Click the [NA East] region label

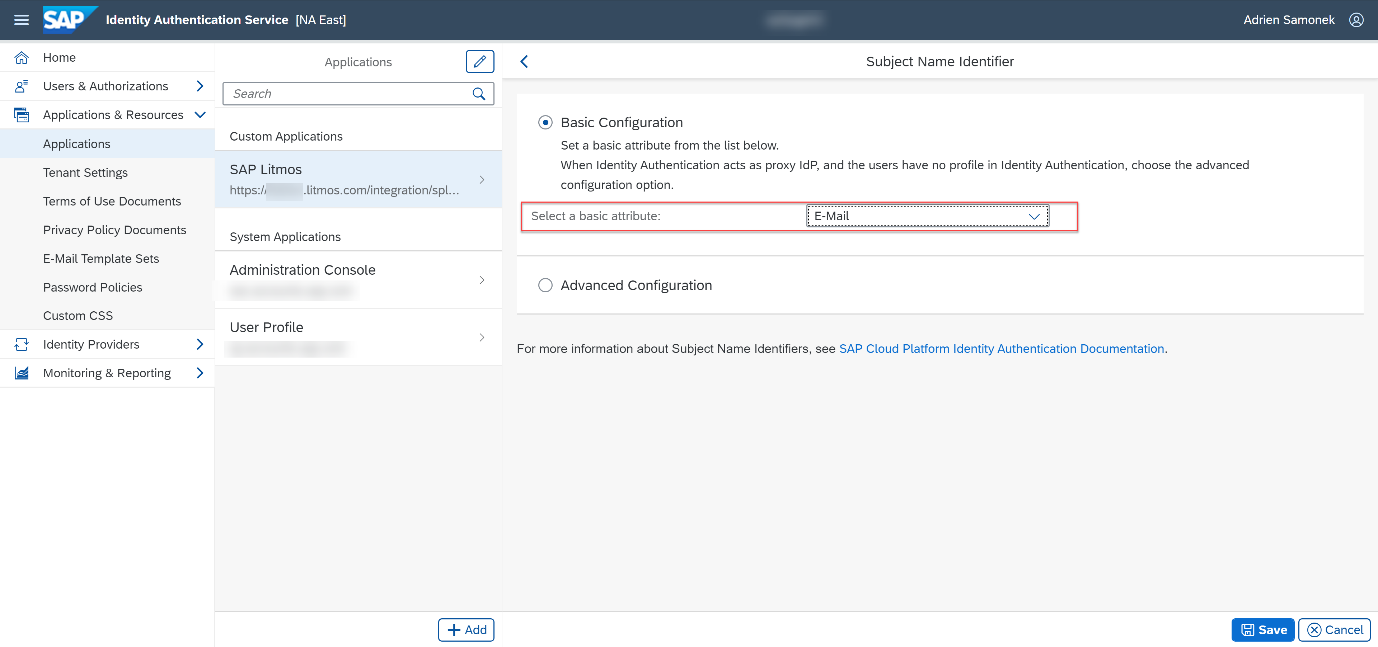click(x=321, y=20)
